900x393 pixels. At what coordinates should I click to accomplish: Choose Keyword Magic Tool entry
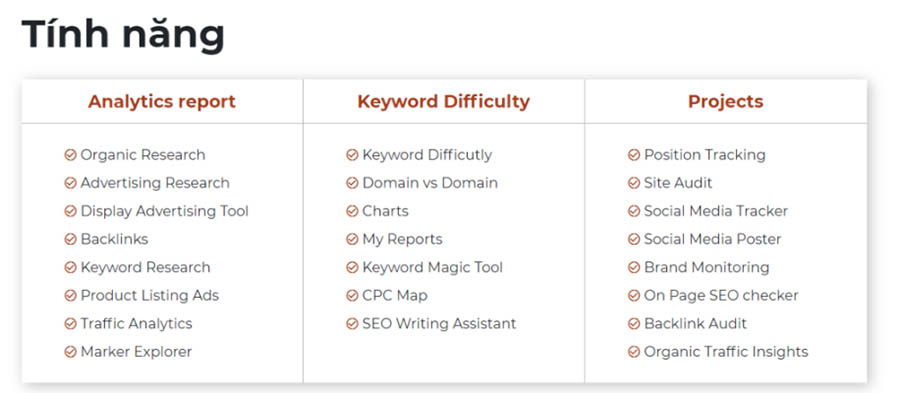coord(432,267)
